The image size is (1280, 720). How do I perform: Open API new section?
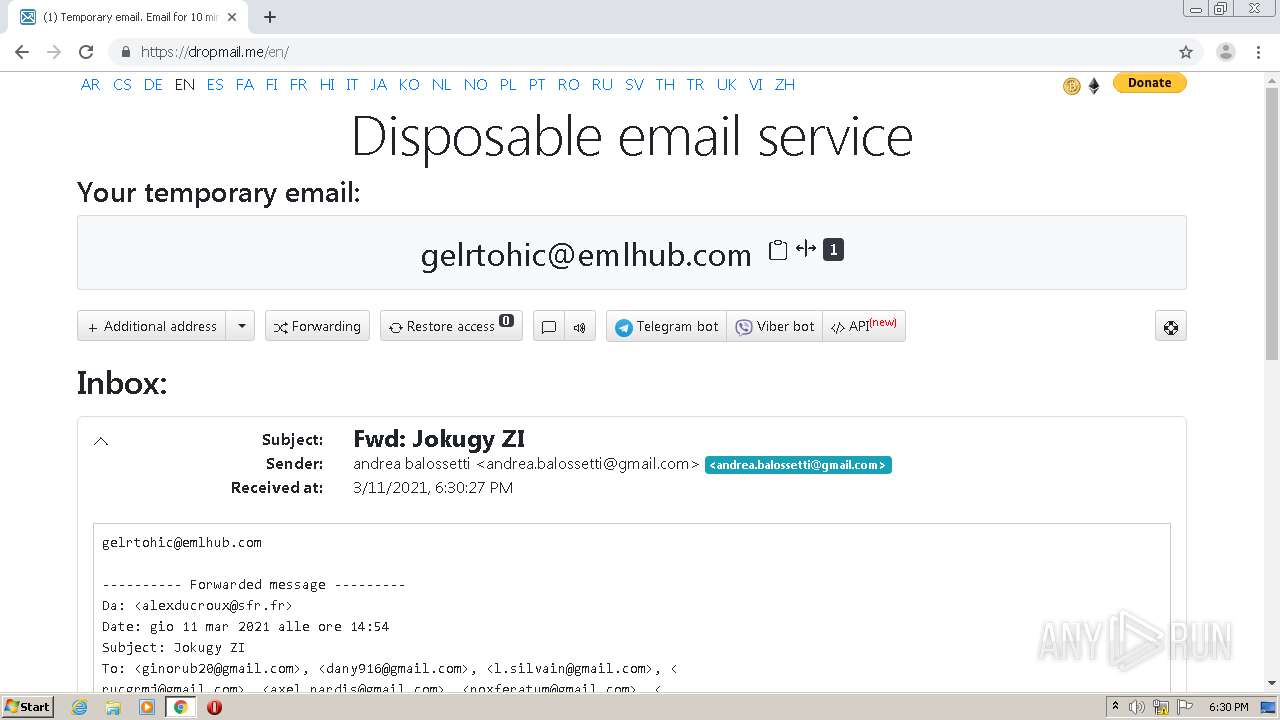click(864, 326)
